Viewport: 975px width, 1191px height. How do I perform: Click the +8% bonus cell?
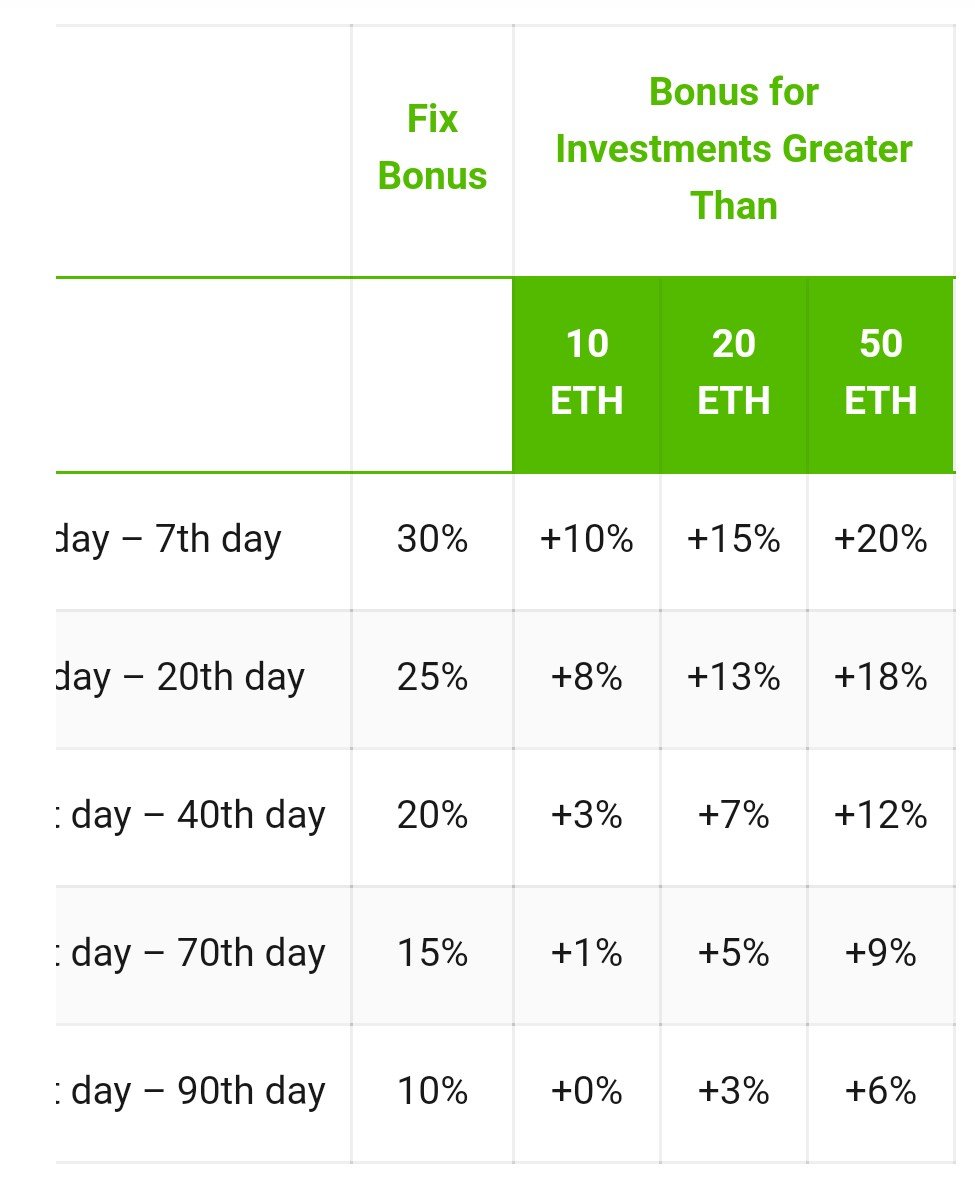(x=586, y=678)
